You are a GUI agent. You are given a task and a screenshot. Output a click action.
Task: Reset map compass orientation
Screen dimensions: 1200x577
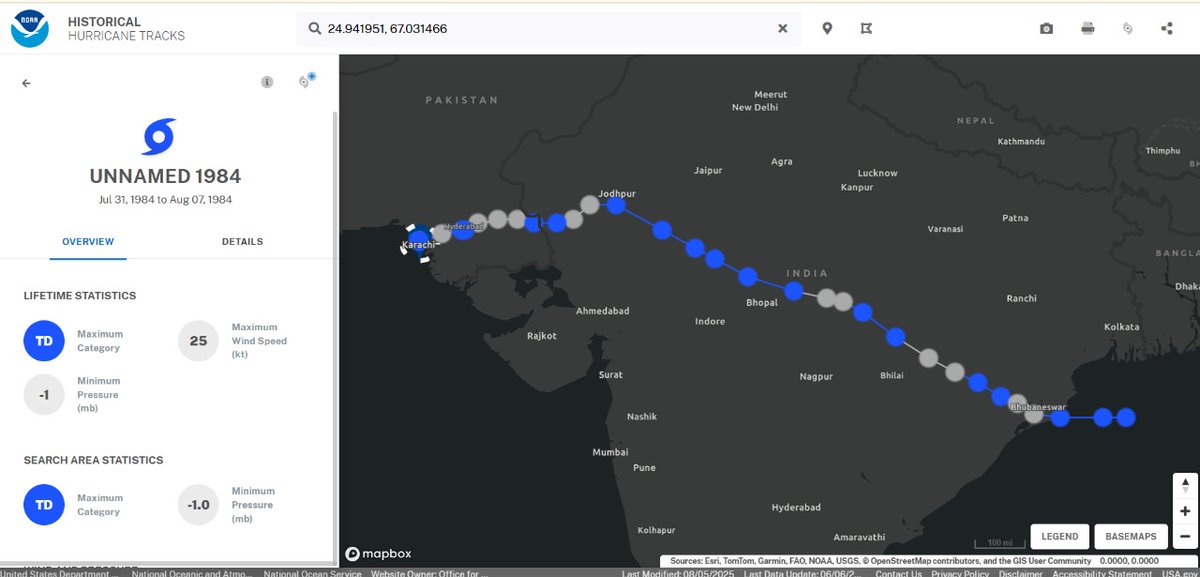(x=1185, y=485)
